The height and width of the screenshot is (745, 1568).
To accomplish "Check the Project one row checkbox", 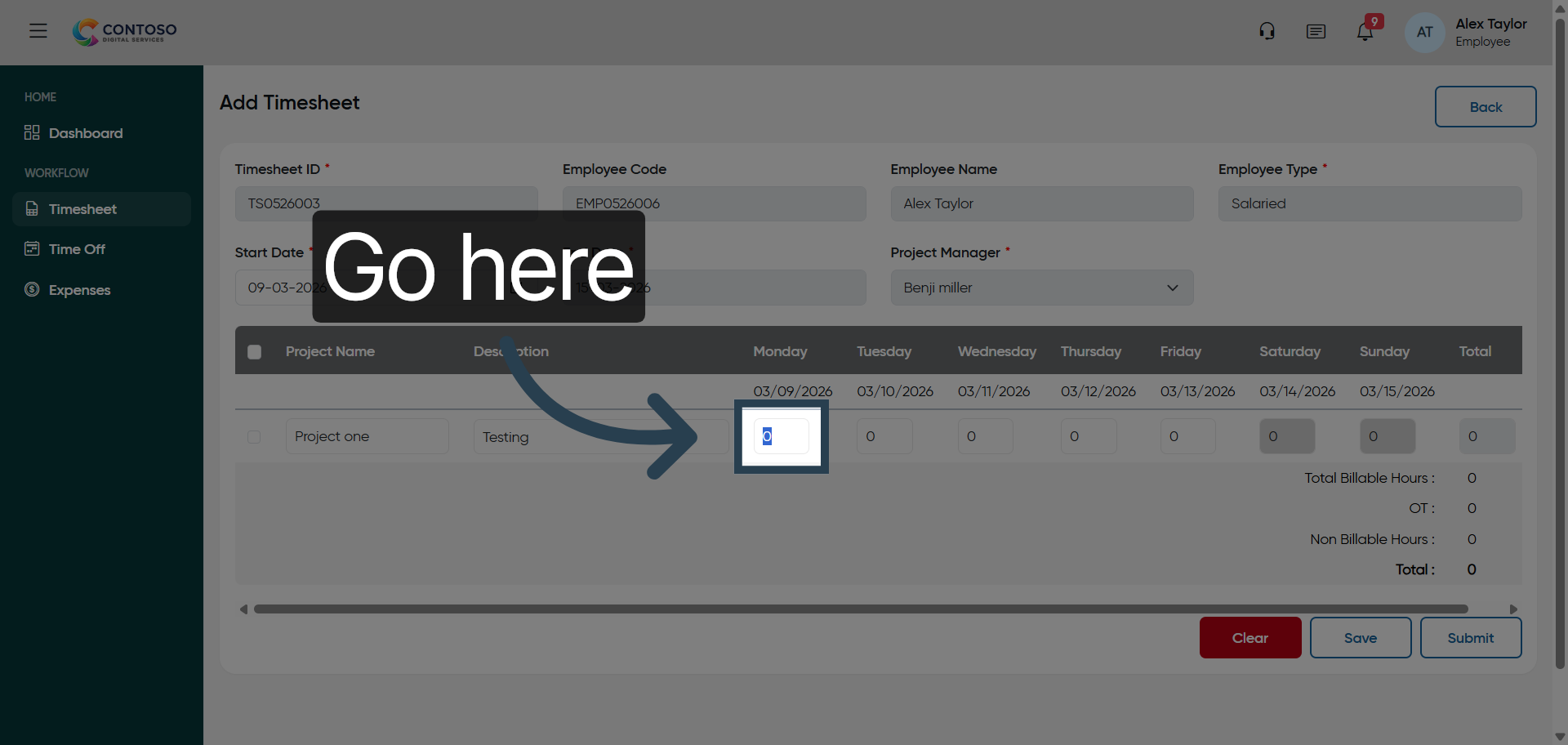I will [x=253, y=436].
